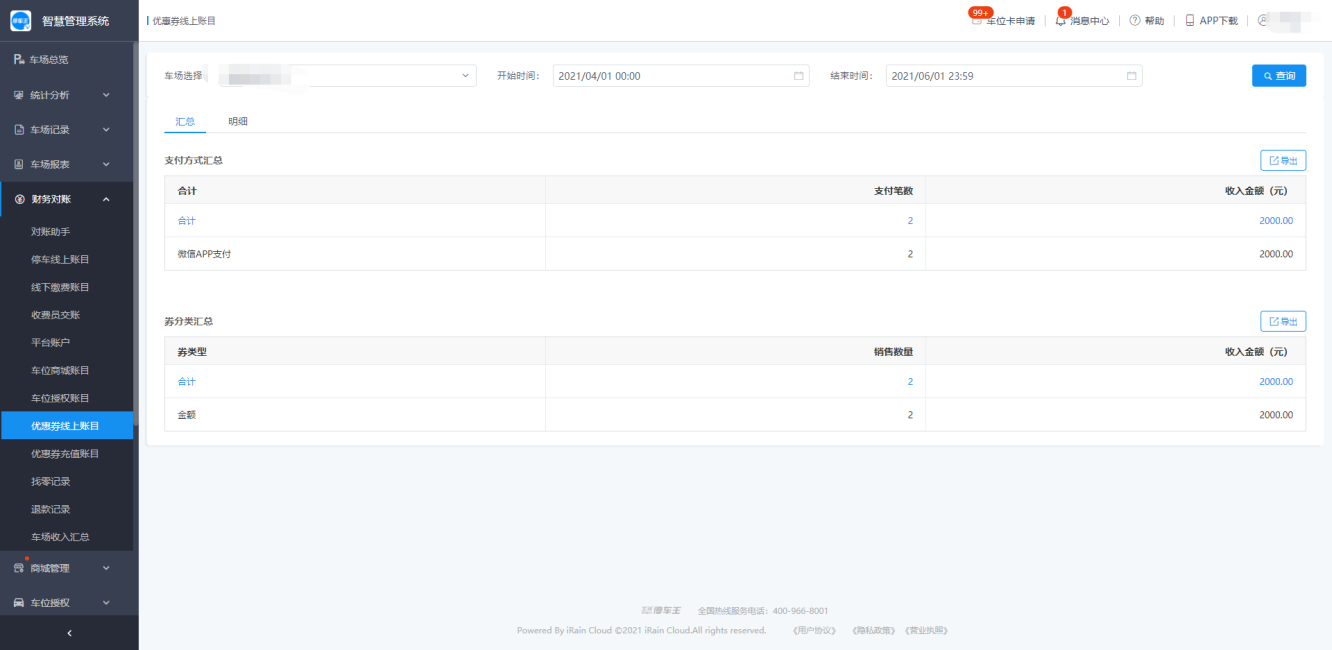
Task: Open 对账助手 page
Action: (50, 232)
